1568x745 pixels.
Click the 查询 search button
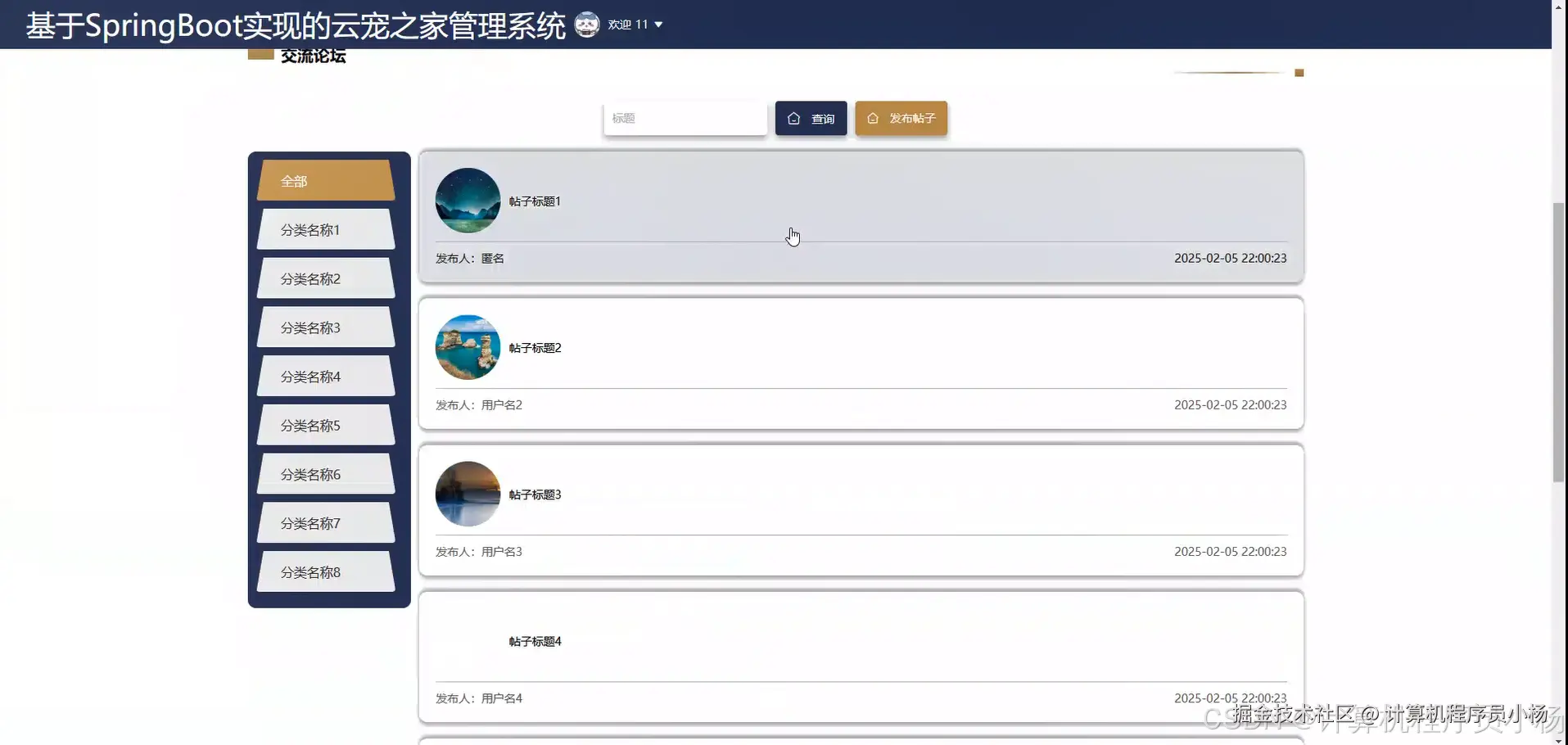[810, 118]
